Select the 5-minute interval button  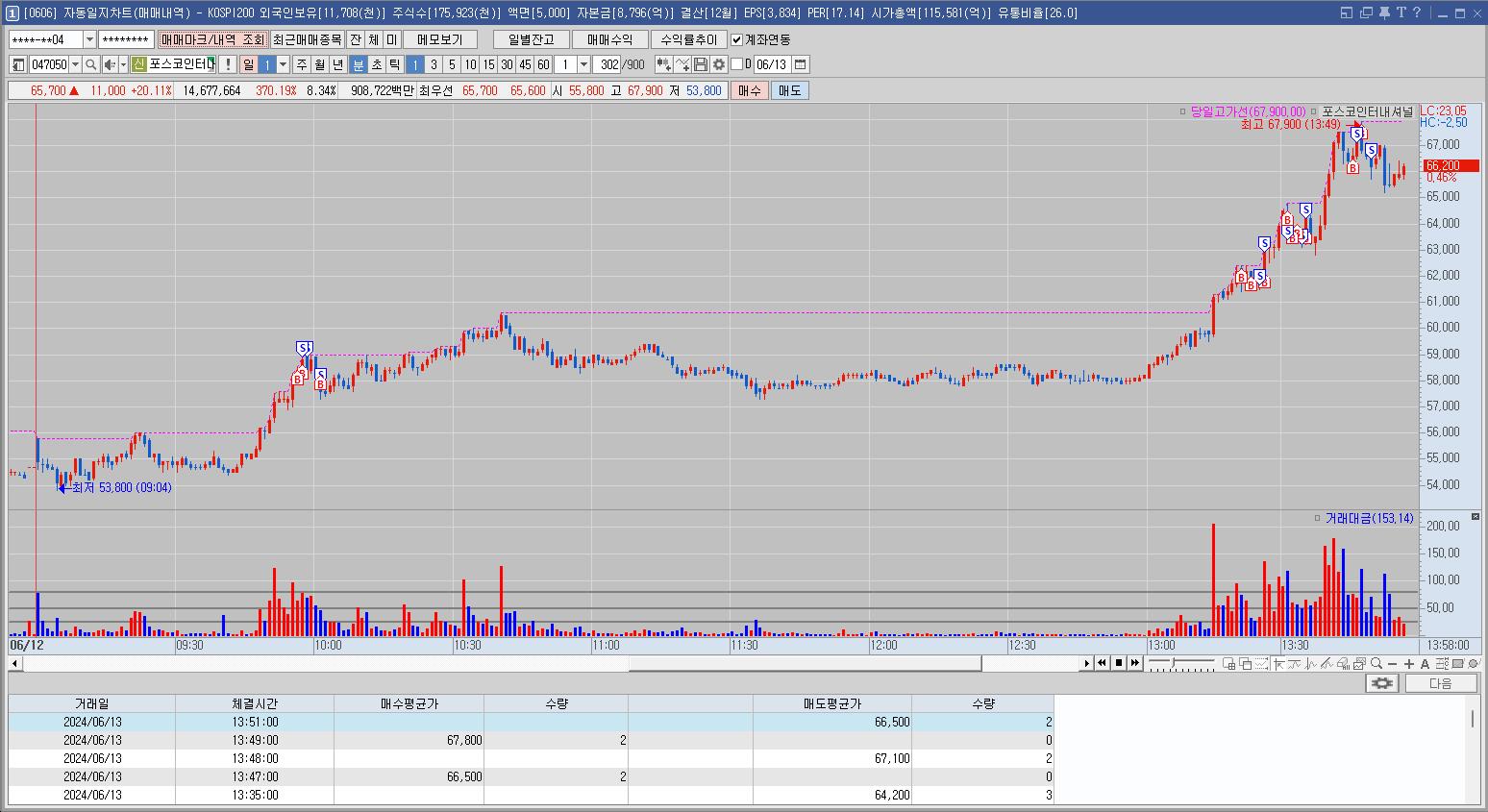tap(452, 64)
